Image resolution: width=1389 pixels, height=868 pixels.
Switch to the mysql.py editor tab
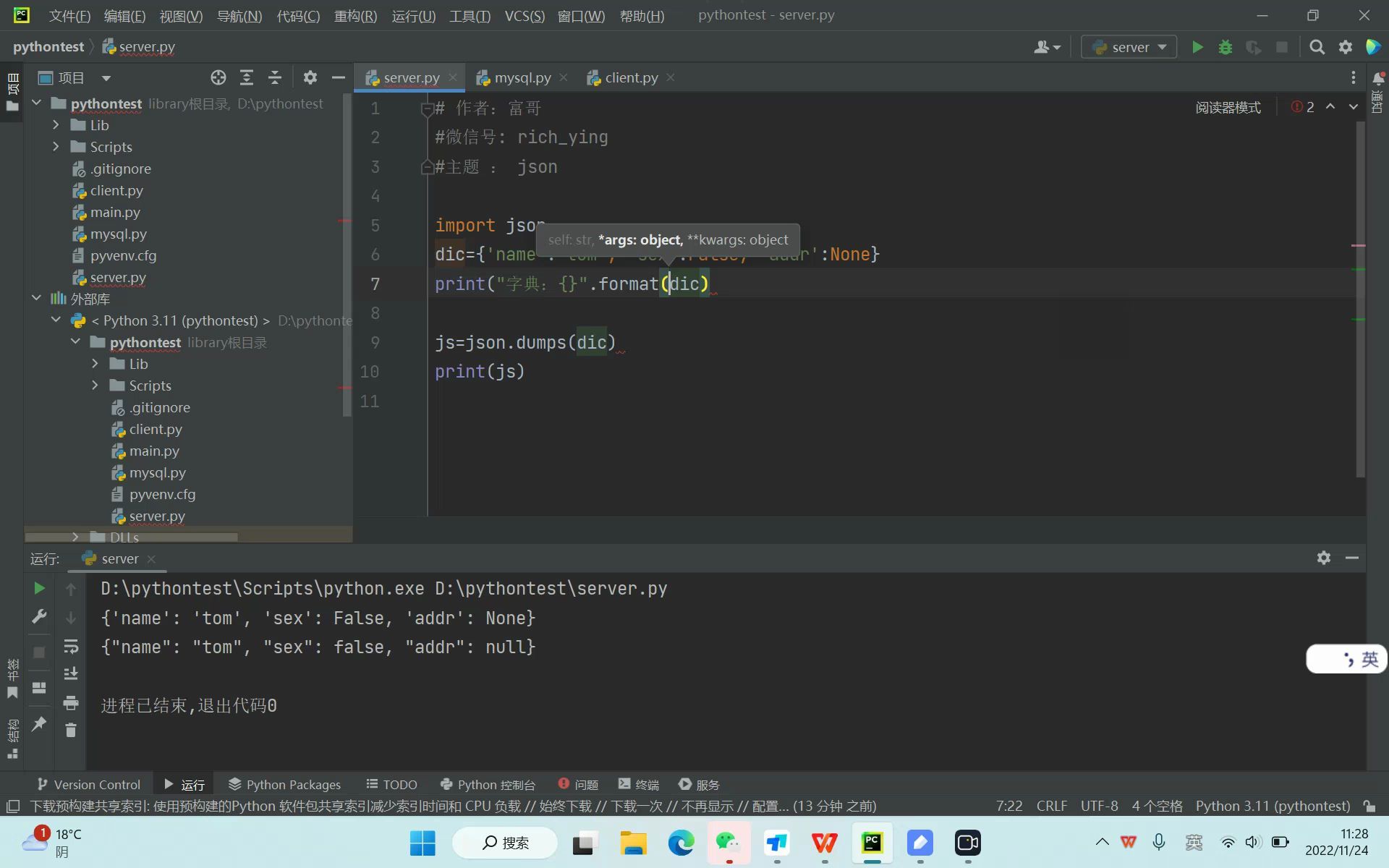[522, 77]
